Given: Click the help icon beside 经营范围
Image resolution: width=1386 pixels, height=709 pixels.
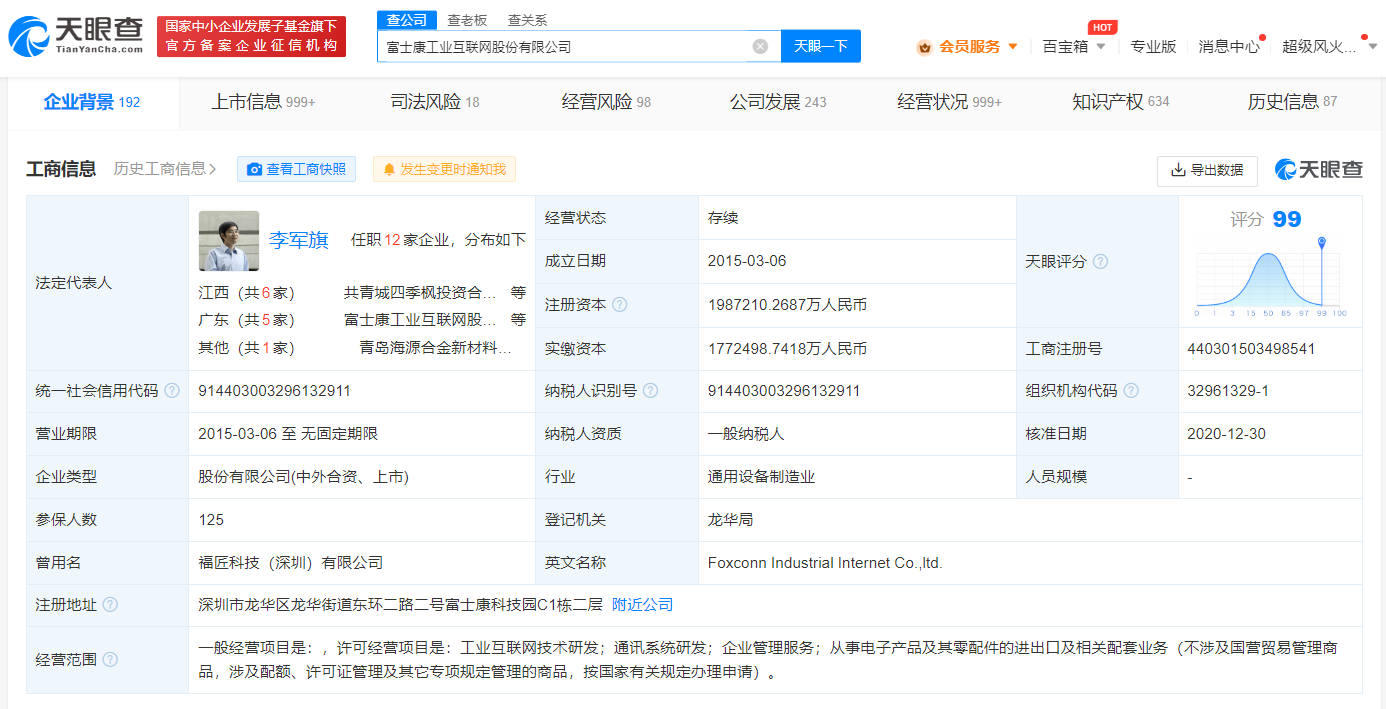Looking at the screenshot, I should click(x=110, y=660).
